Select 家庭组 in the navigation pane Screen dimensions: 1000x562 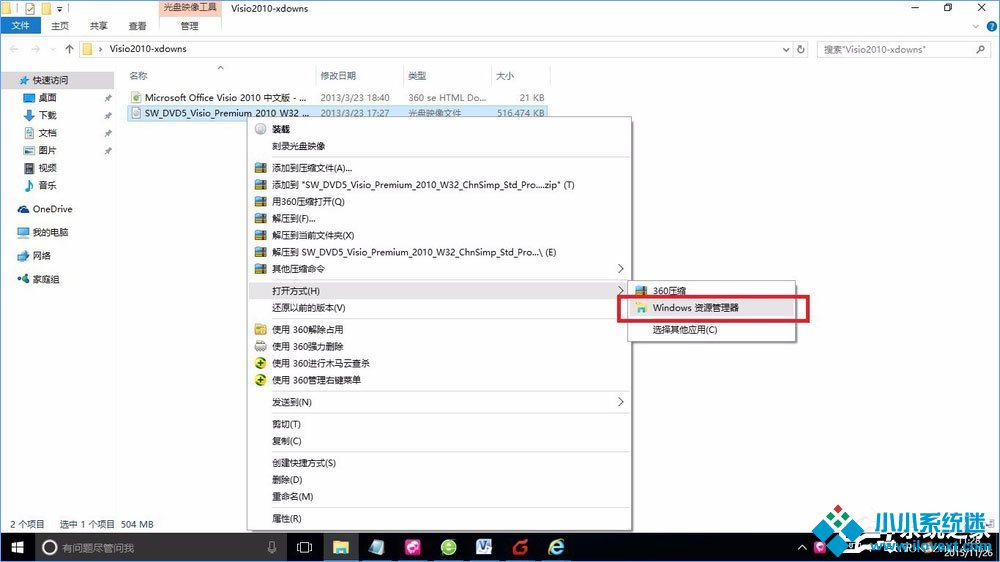click(x=46, y=279)
